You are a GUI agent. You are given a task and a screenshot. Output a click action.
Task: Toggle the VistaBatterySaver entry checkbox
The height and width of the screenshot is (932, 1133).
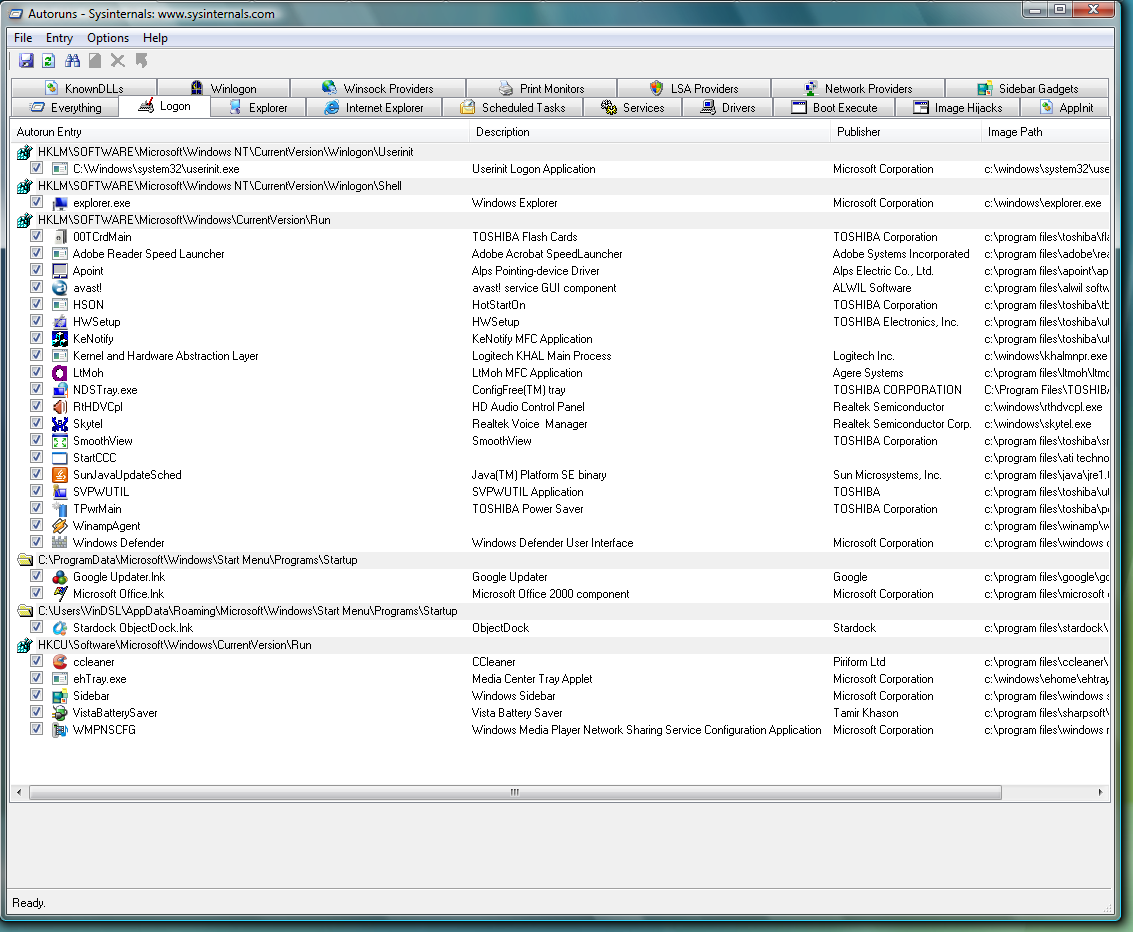tap(37, 713)
